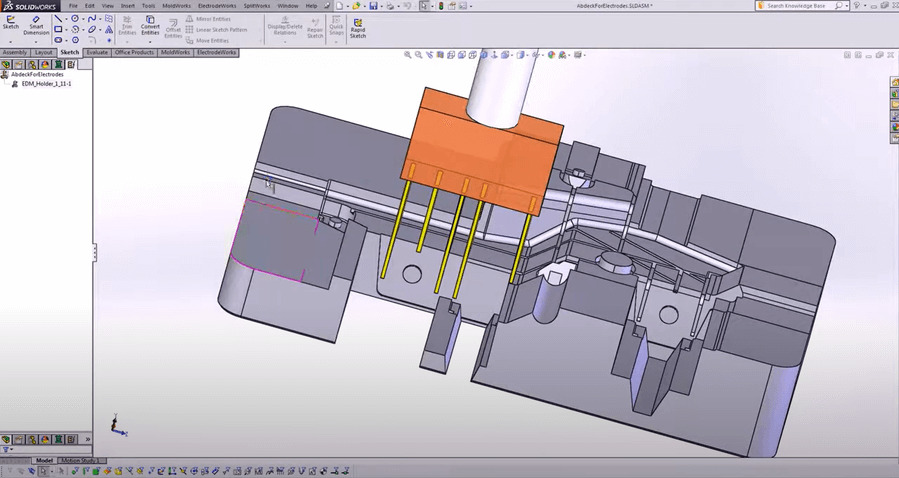The image size is (899, 478).
Task: Switch to the Evaluate tab
Action: [97, 52]
